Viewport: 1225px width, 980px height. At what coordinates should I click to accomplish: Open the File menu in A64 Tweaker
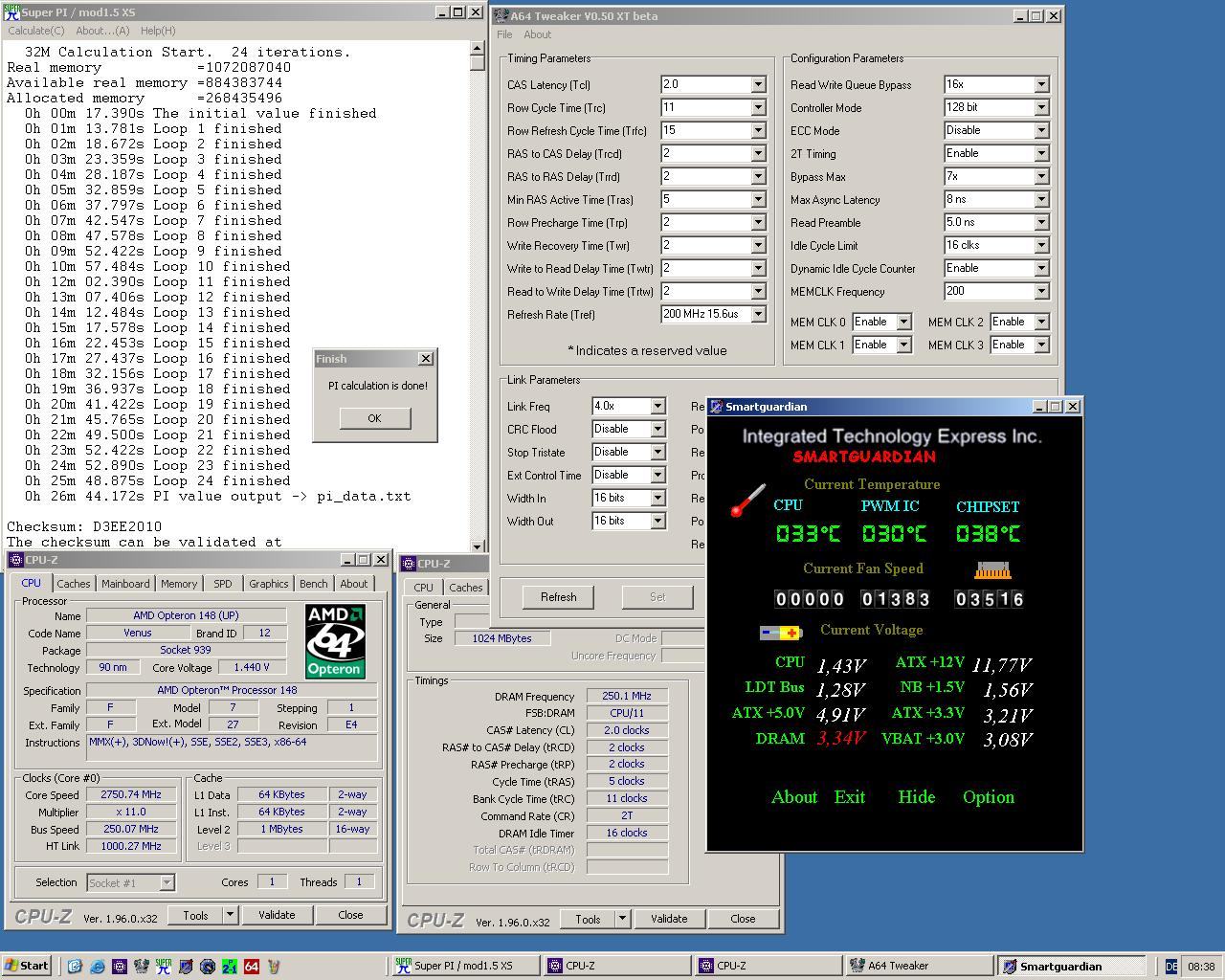click(x=504, y=34)
